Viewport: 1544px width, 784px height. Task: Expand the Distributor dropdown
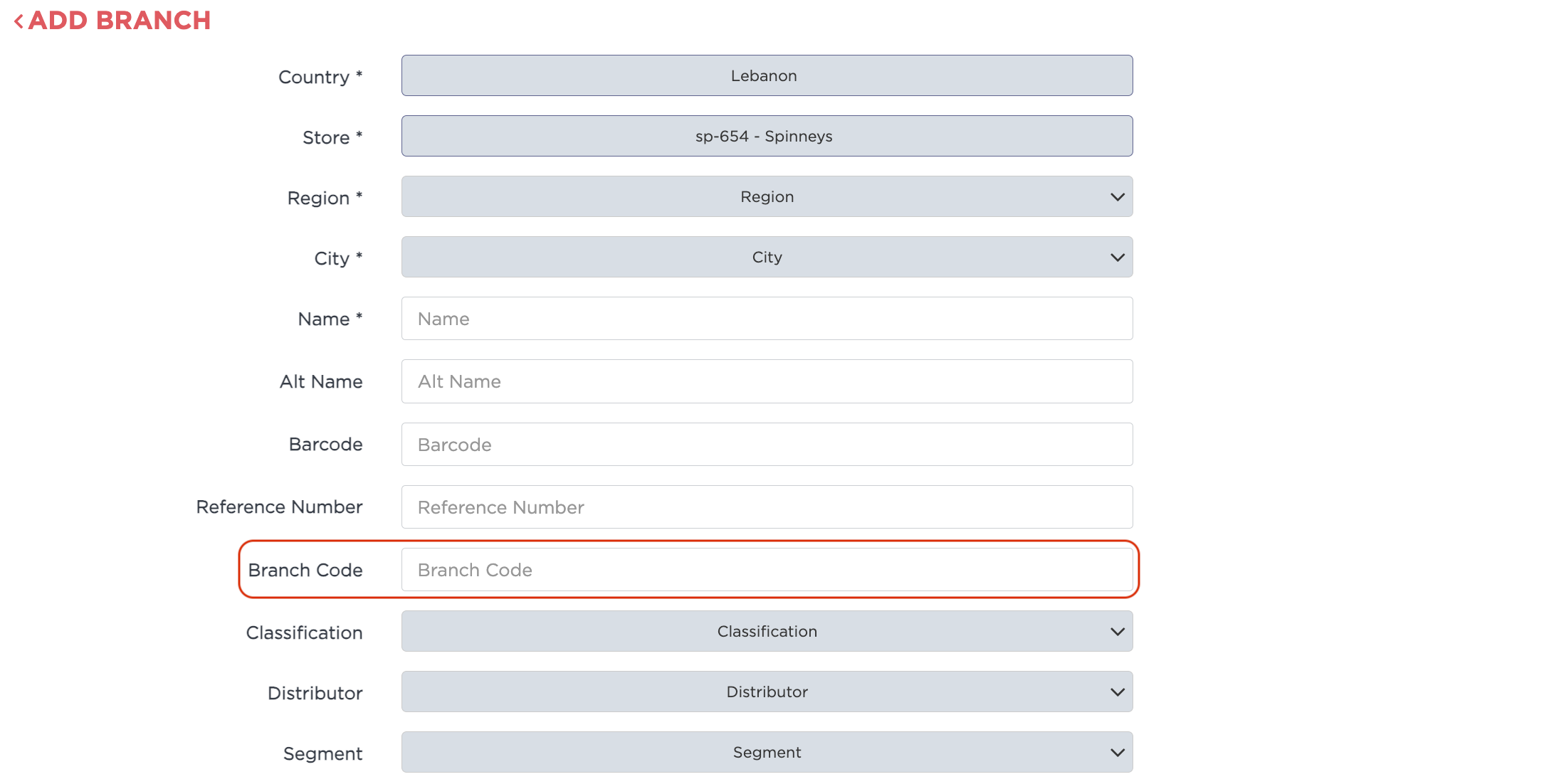(766, 692)
